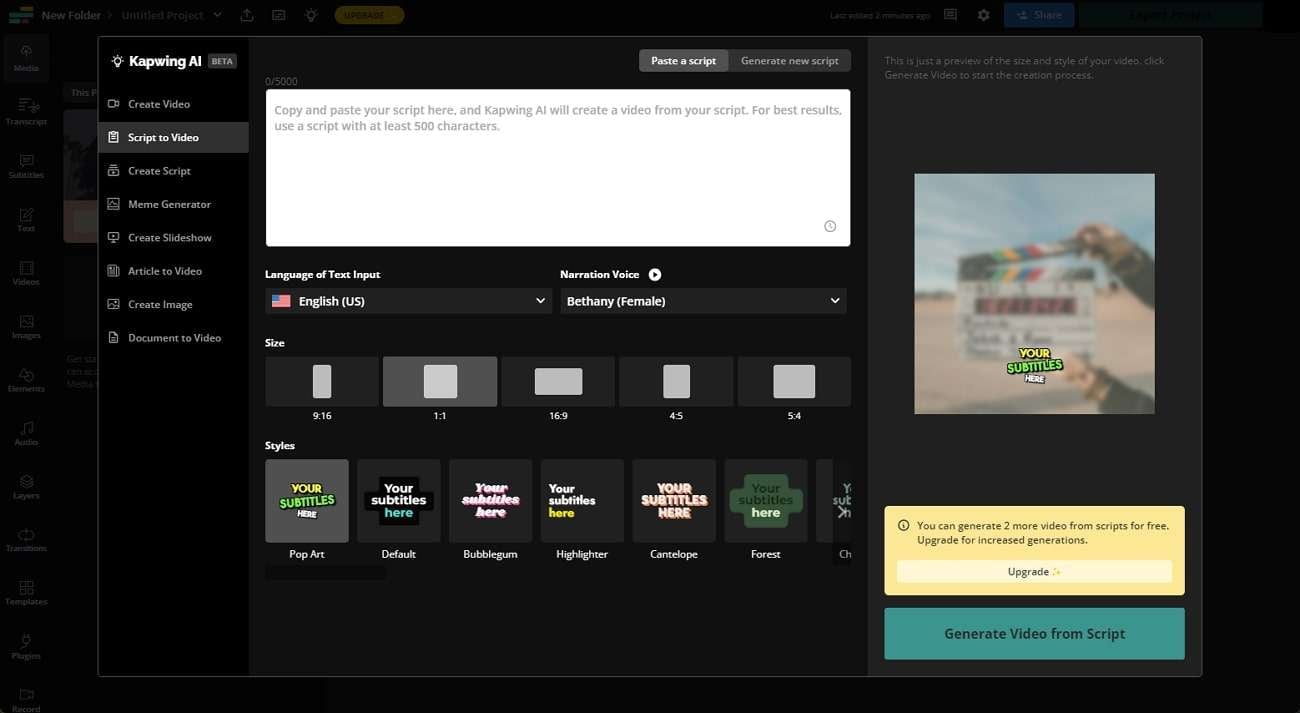Expand the Untitled Project name chevron
Screen dimensions: 1300x713
tap(218, 15)
